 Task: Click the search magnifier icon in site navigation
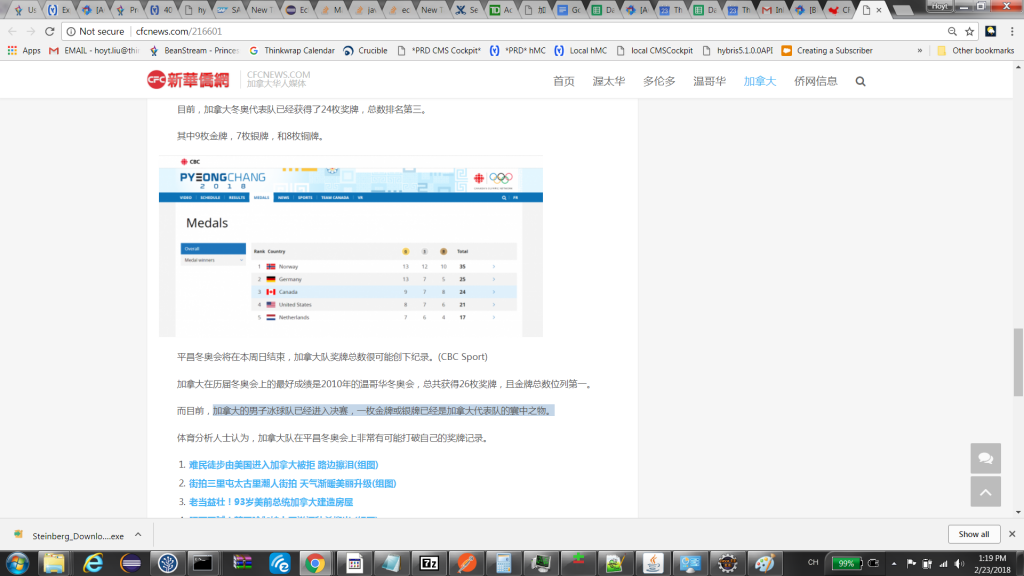(x=860, y=81)
